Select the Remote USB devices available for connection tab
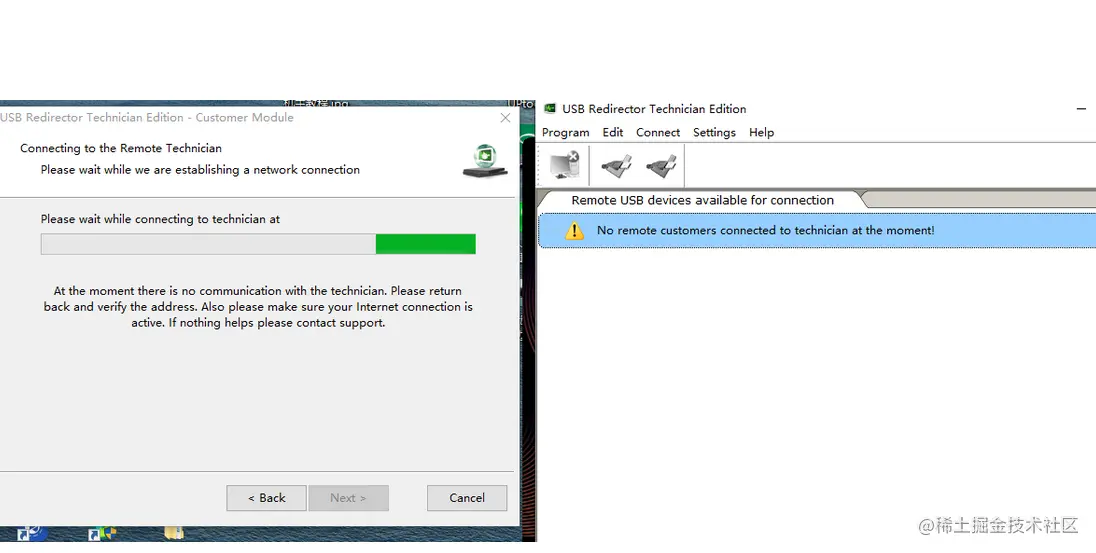Viewport: 1096px width, 553px height. coord(702,200)
